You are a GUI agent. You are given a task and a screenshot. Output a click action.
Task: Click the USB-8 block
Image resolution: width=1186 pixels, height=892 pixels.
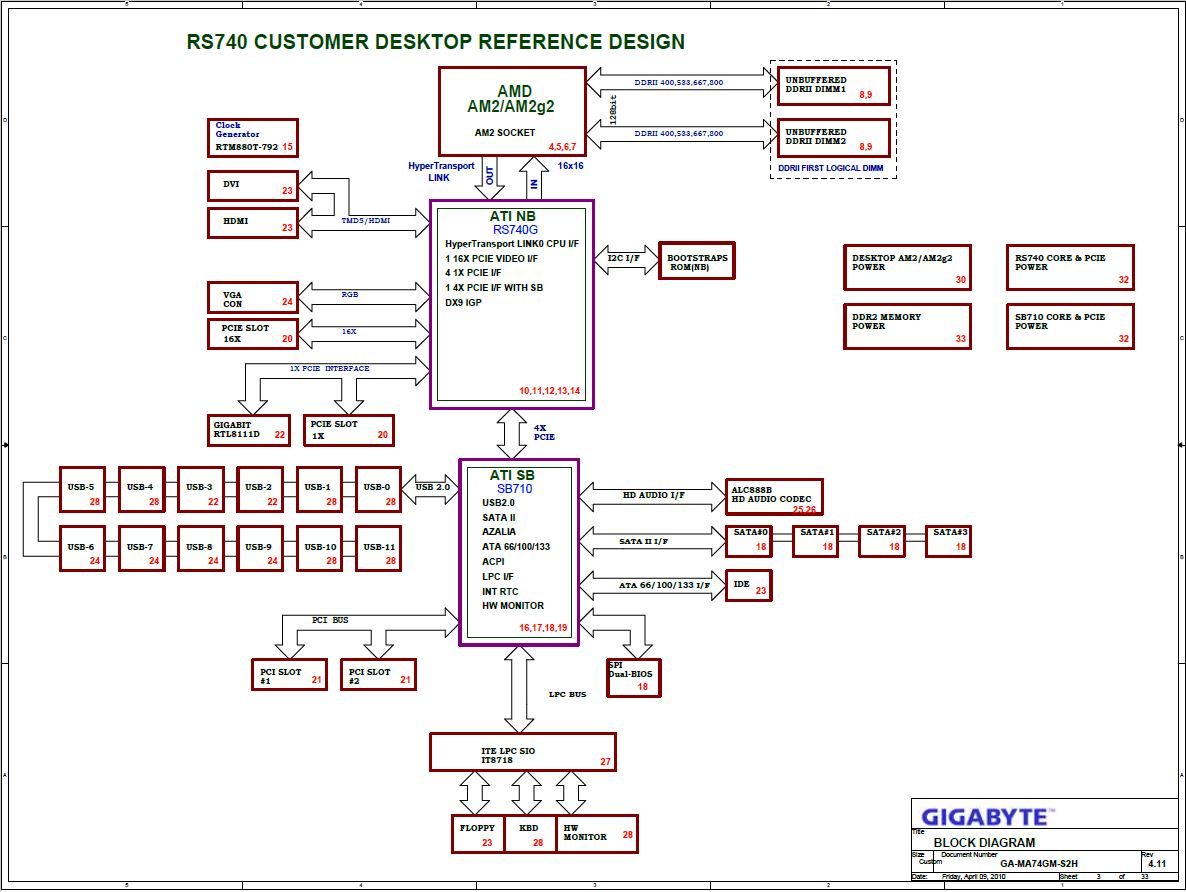click(200, 549)
